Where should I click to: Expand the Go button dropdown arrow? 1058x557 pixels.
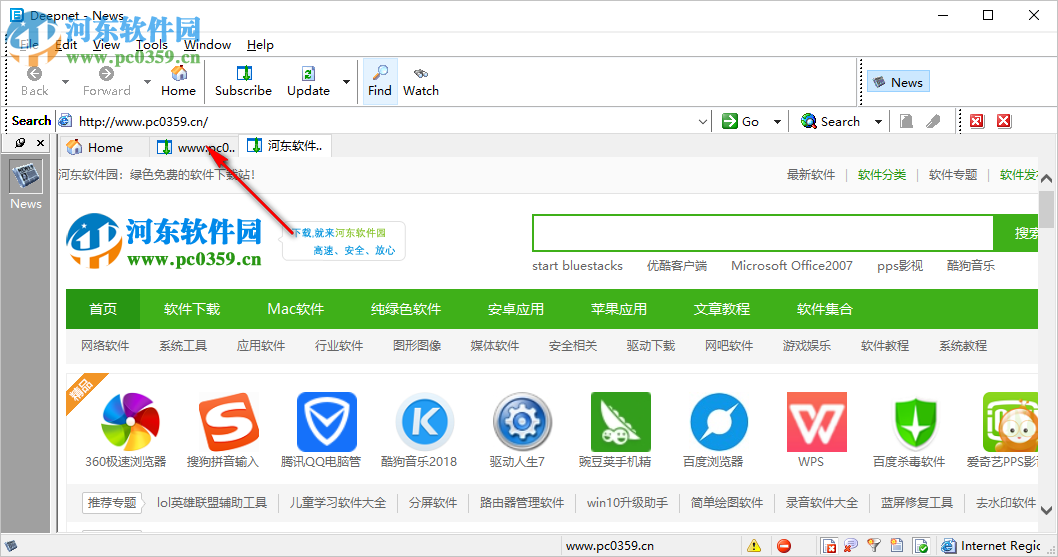[777, 122]
